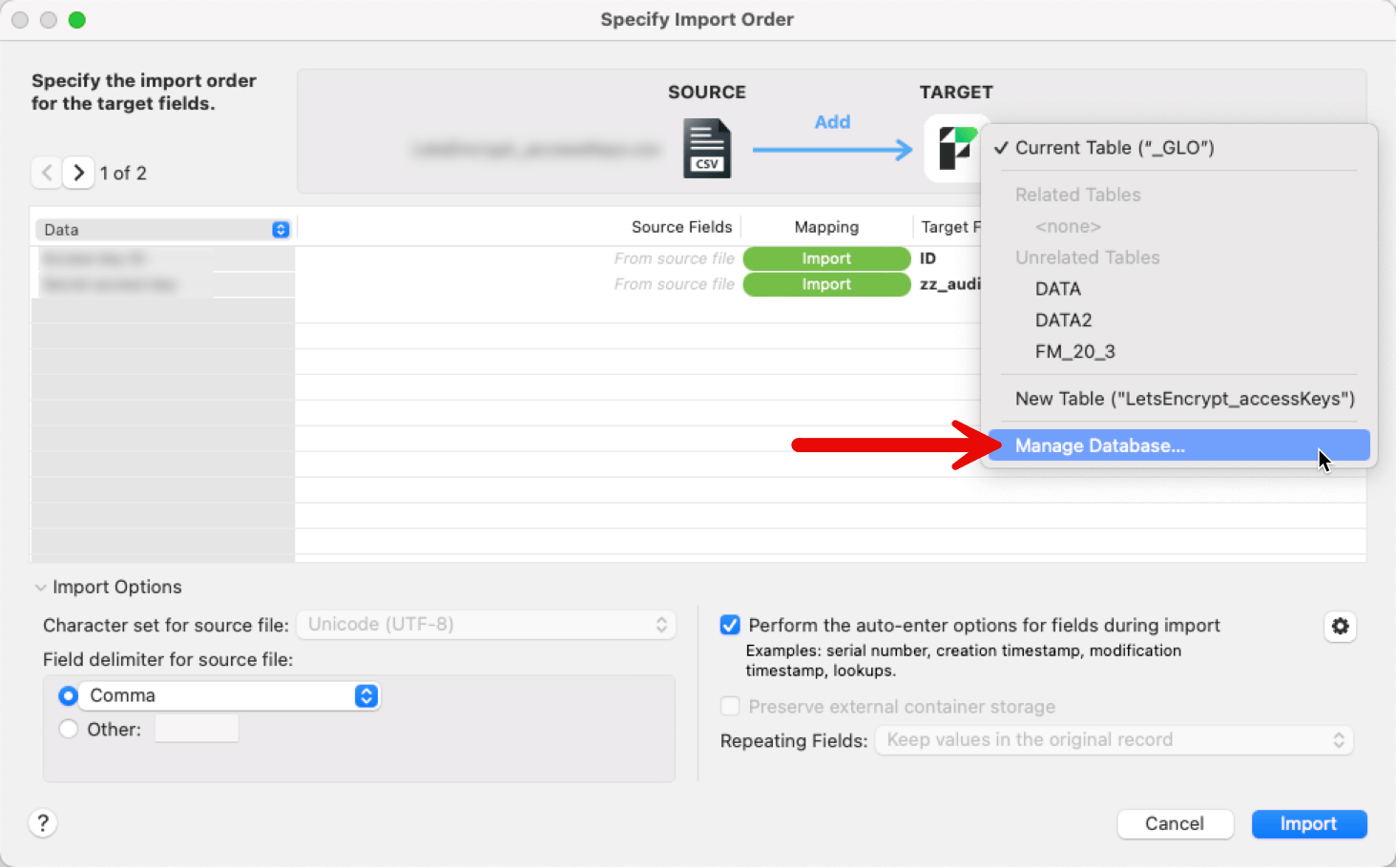The width and height of the screenshot is (1397, 868).
Task: Click the Other delimiter text field
Action: pos(197,730)
